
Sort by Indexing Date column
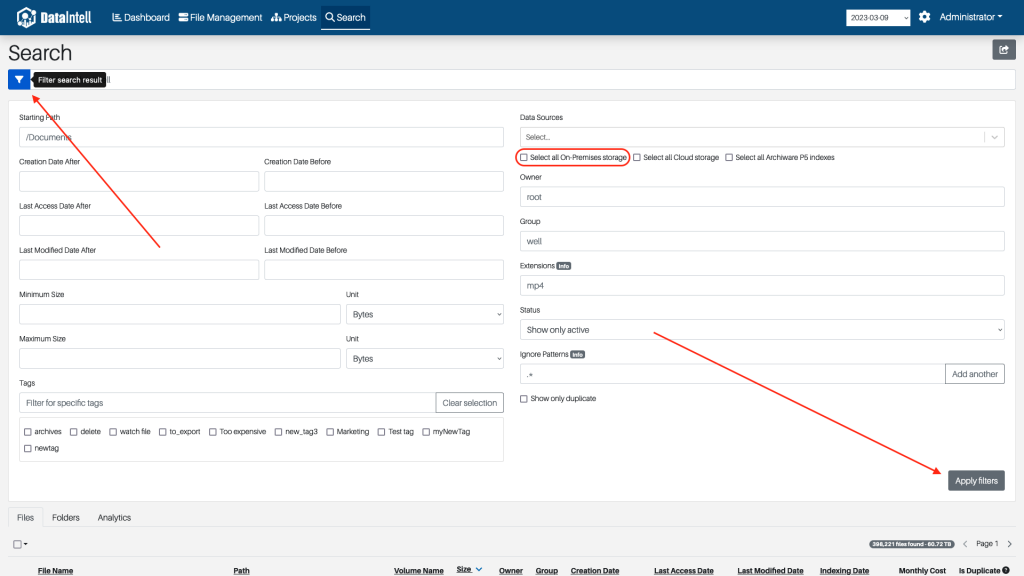click(844, 570)
